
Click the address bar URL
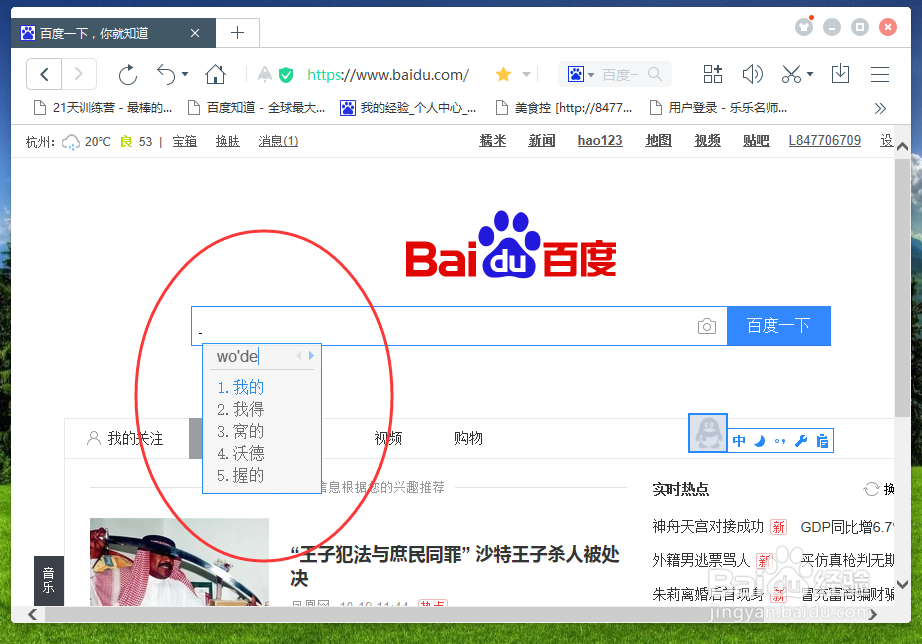[x=388, y=75]
